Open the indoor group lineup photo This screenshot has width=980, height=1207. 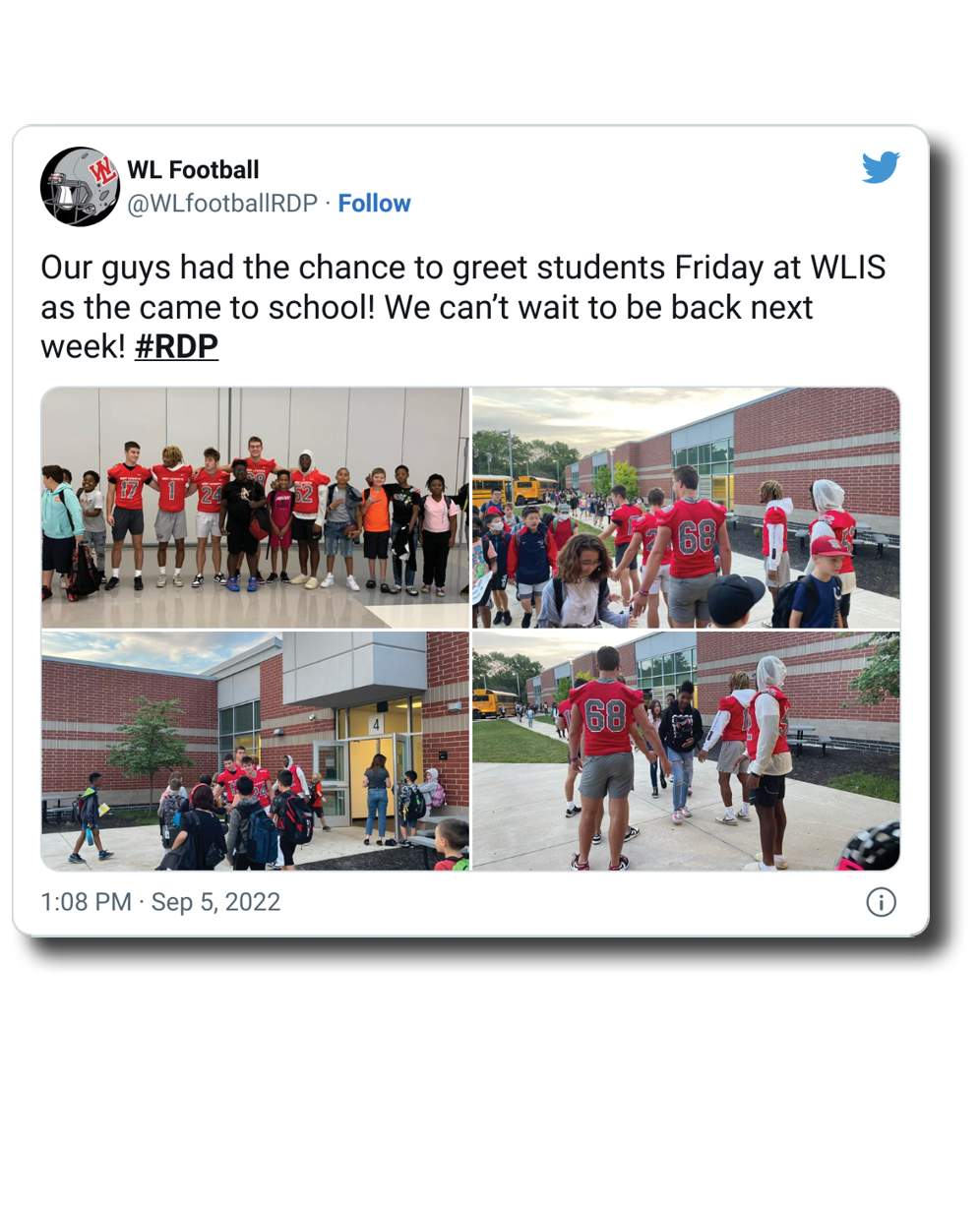255,508
